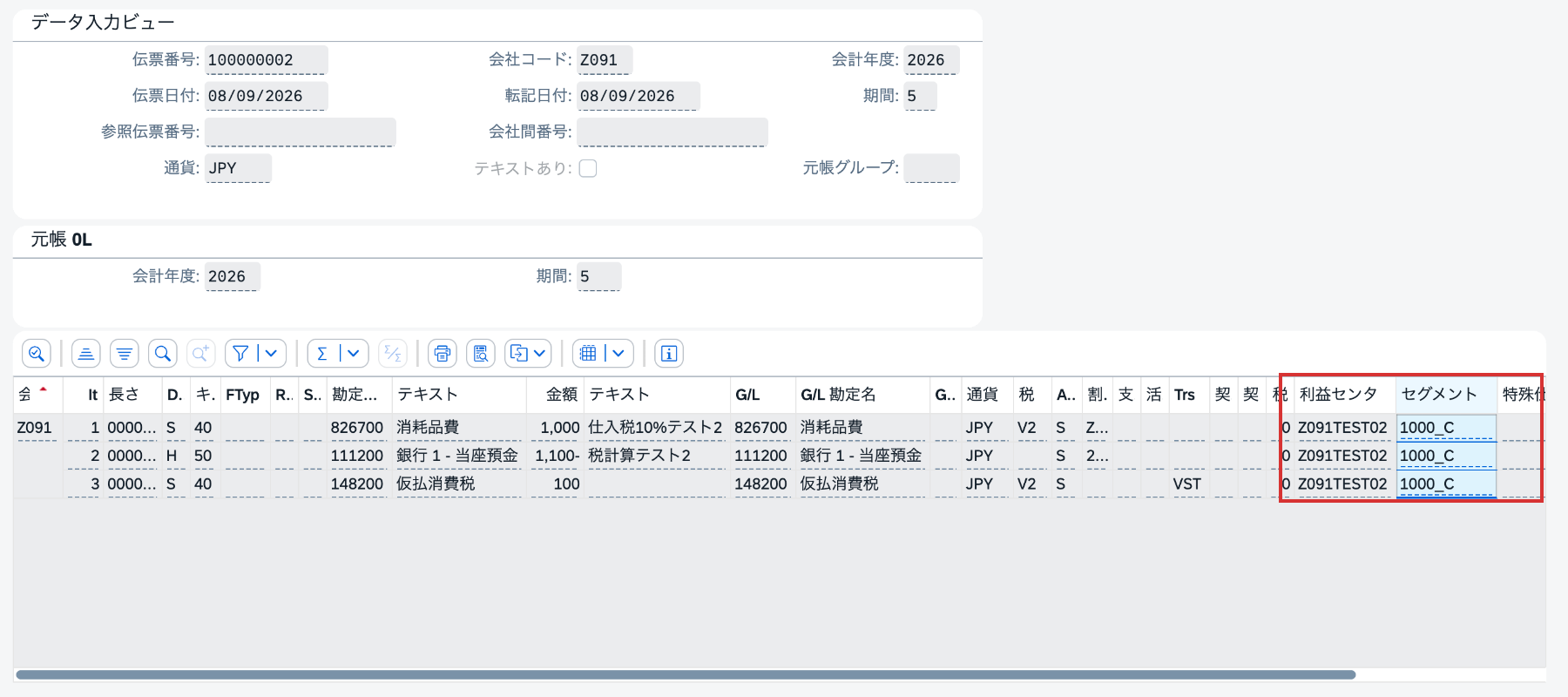The width and height of the screenshot is (1568, 697).
Task: Click the Details magnifier icon in ALV toolbar
Action: pos(37,353)
